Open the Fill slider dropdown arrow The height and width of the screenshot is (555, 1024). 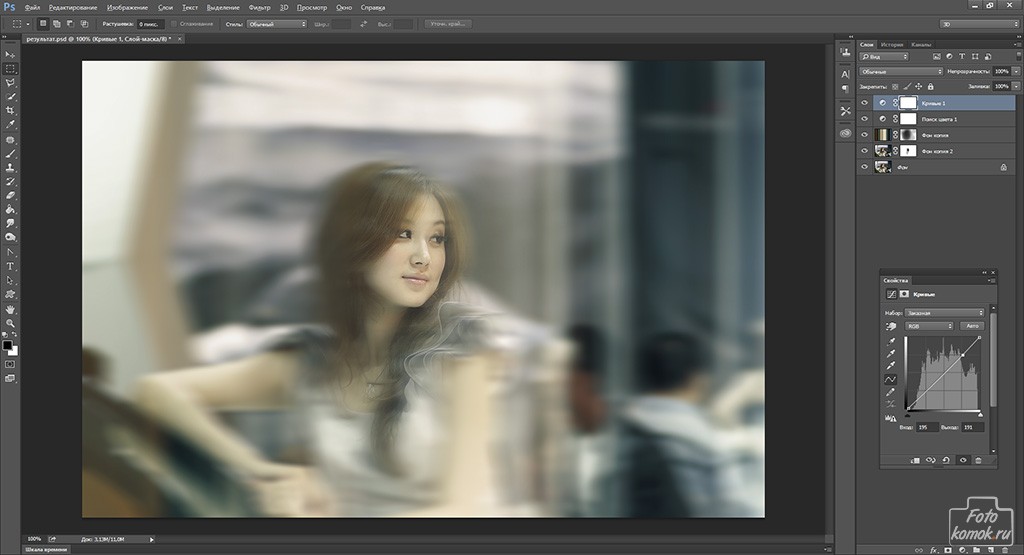(x=1016, y=86)
